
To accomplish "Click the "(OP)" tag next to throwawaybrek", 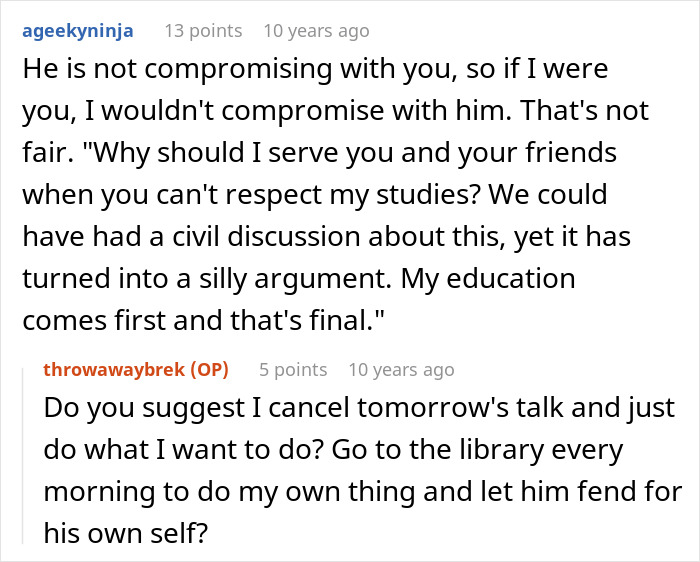I will [205, 370].
